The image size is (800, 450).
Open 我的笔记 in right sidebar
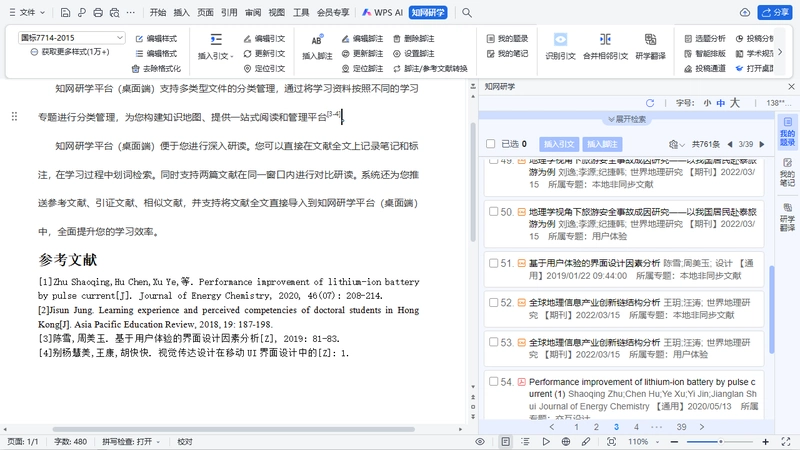787,171
